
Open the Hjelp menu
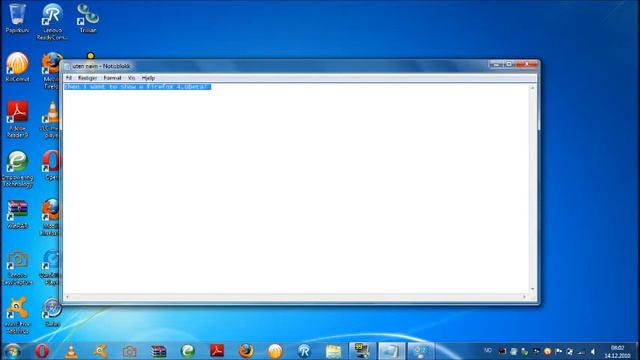coord(148,78)
